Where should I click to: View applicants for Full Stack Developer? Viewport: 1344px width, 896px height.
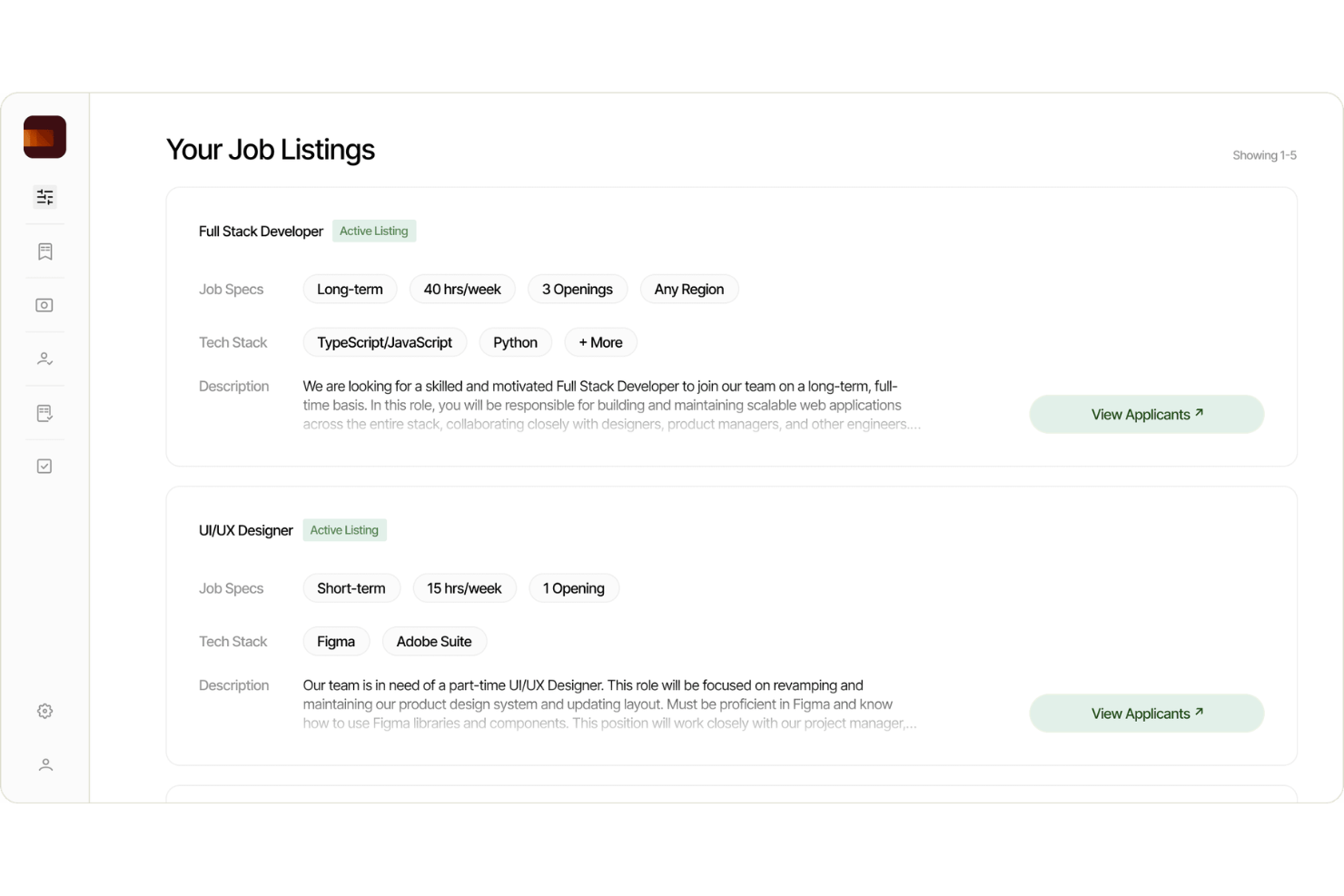pyautogui.click(x=1146, y=414)
